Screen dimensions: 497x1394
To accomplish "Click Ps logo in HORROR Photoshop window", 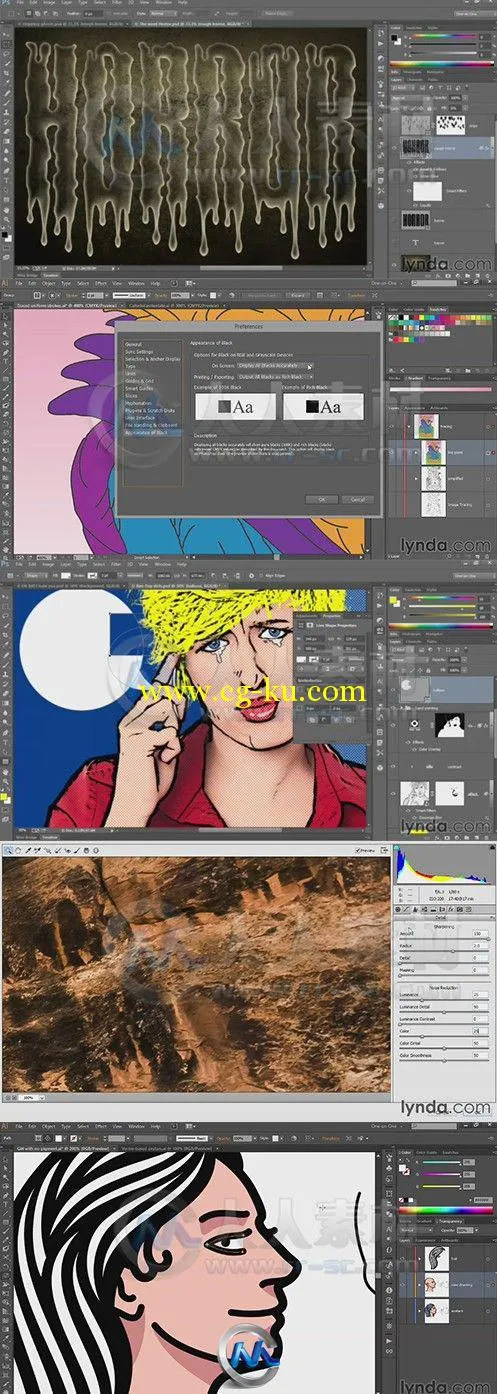I will tap(4, 4).
